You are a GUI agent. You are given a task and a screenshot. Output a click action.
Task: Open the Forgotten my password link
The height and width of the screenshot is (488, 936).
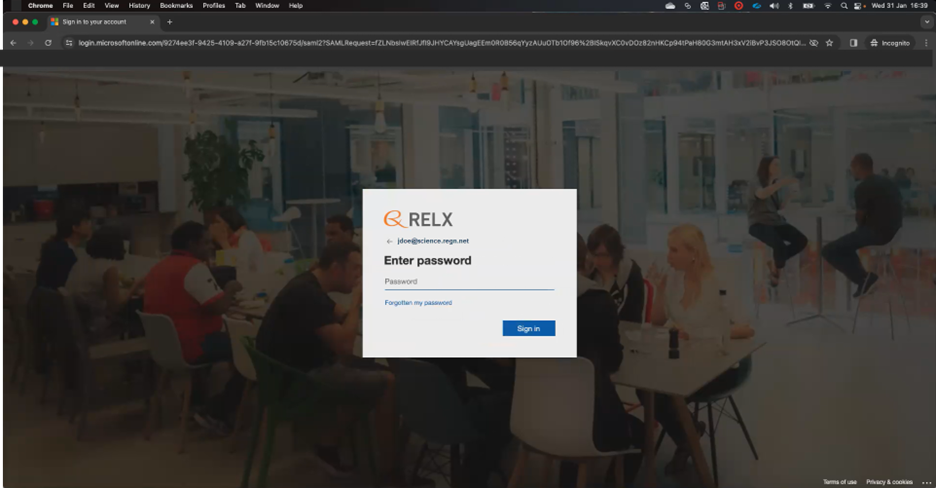418,303
